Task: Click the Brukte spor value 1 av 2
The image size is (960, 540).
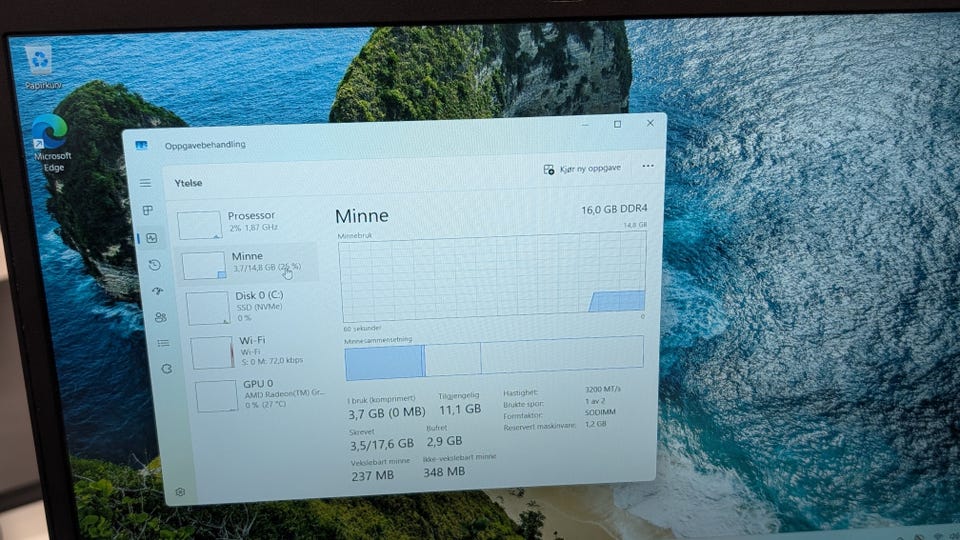Action: point(595,401)
